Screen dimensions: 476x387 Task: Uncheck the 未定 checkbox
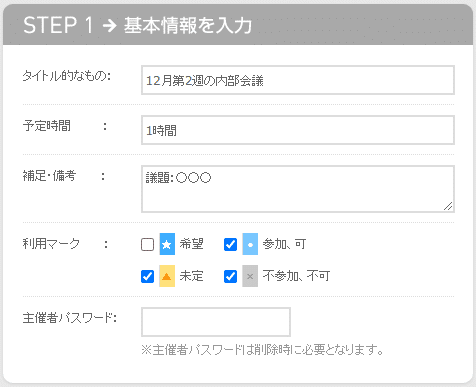pyautogui.click(x=147, y=276)
